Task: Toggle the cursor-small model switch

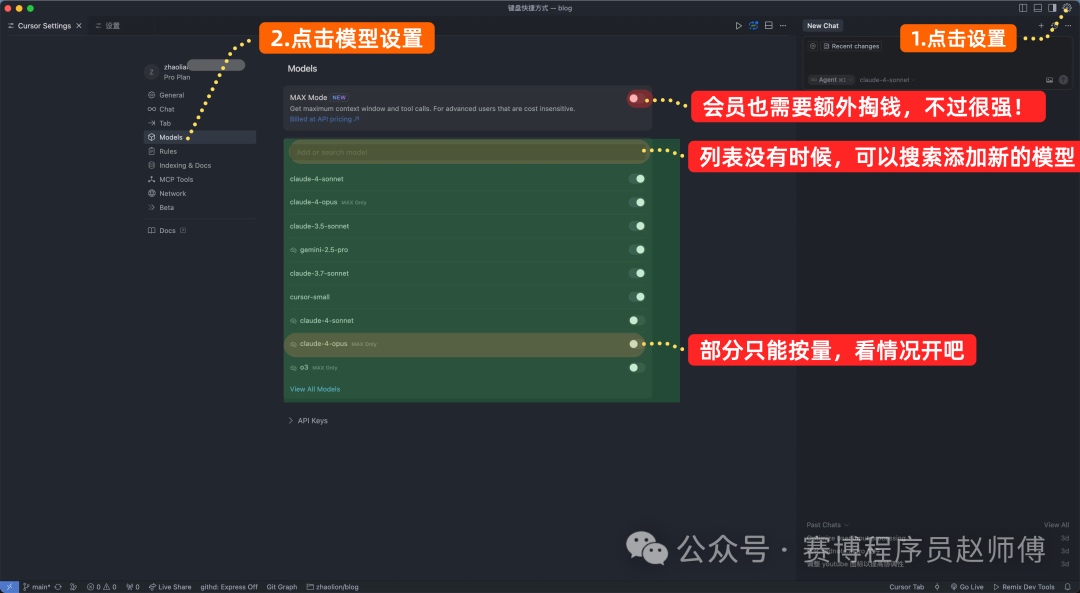Action: (636, 297)
